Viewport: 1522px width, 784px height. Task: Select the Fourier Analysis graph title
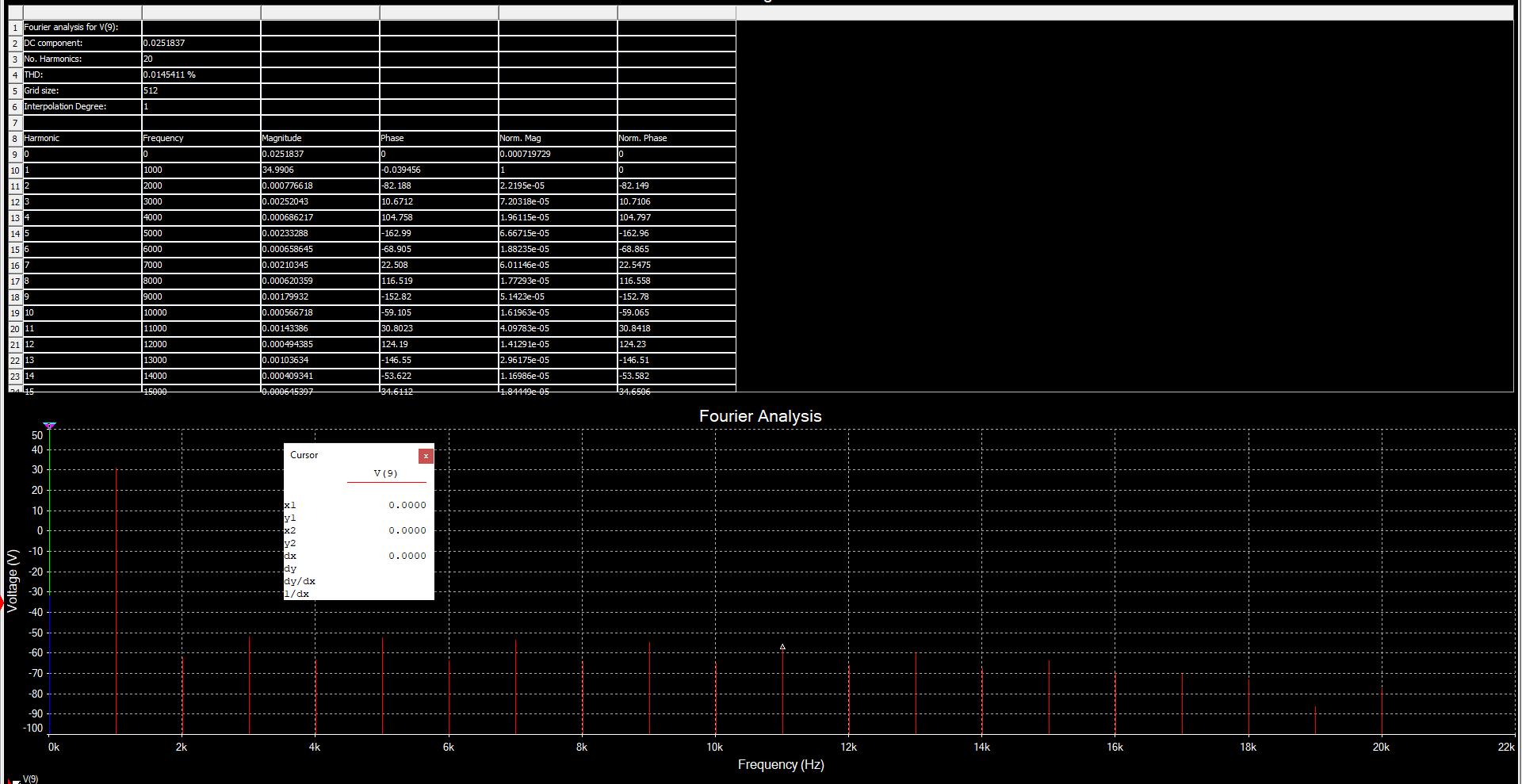[760, 416]
